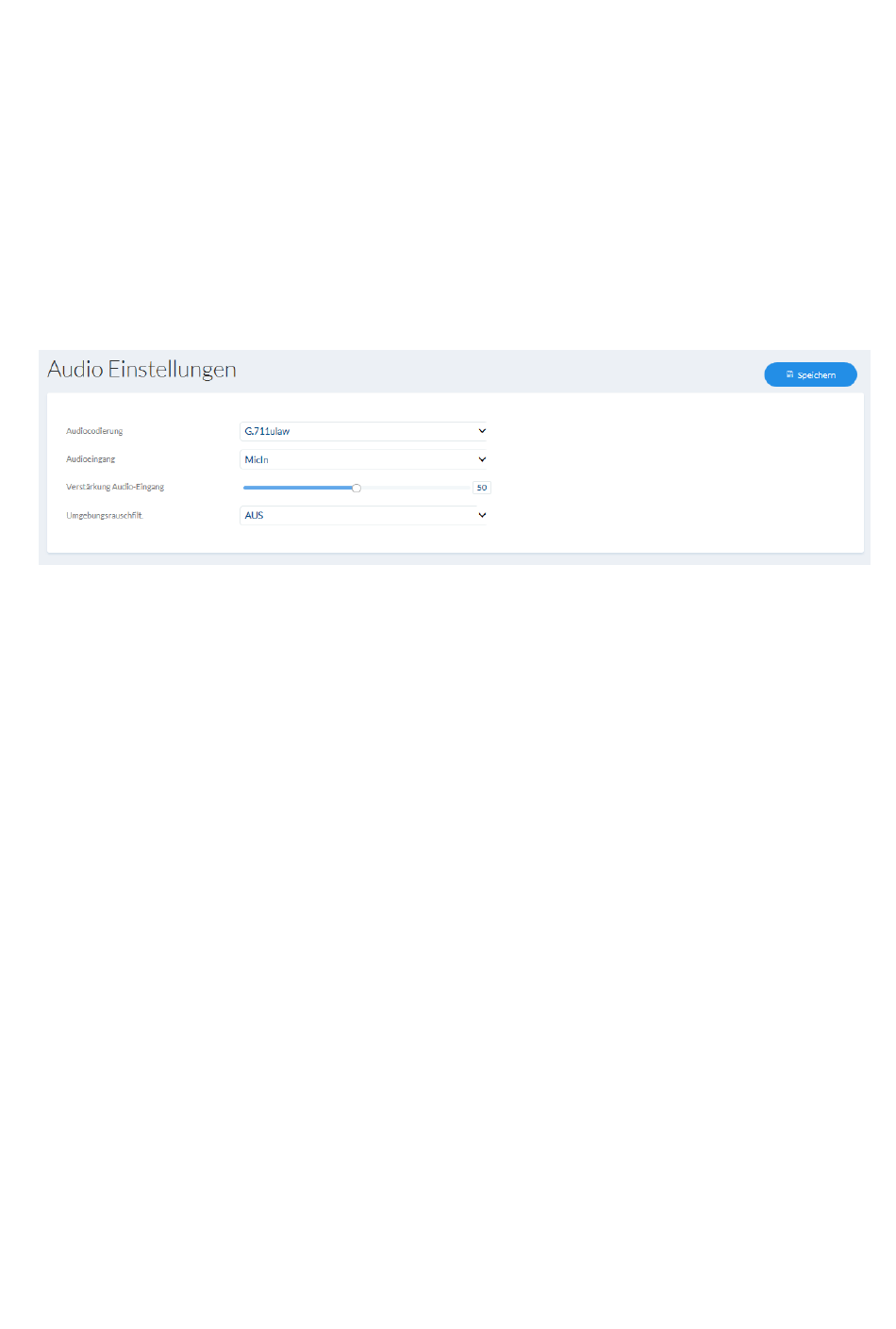Image resolution: width=896 pixels, height=1329 pixels.
Task: Click the floppy disk save icon
Action: (789, 374)
